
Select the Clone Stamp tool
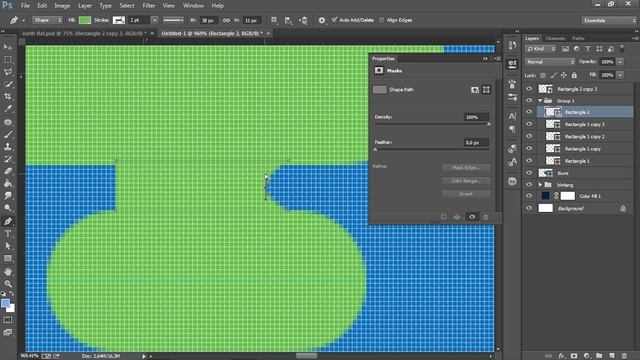click(x=8, y=147)
